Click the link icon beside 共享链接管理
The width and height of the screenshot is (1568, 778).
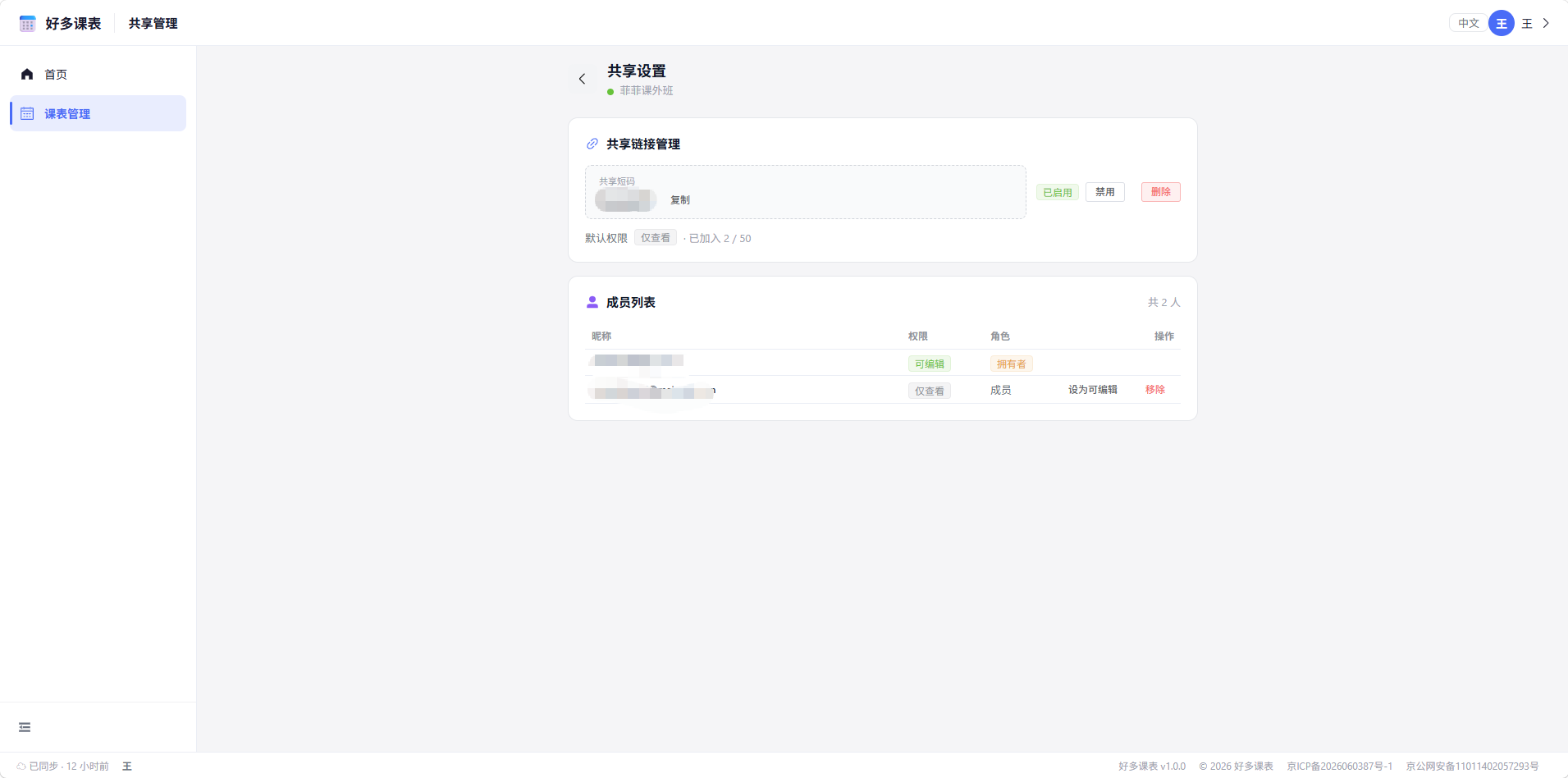592,144
